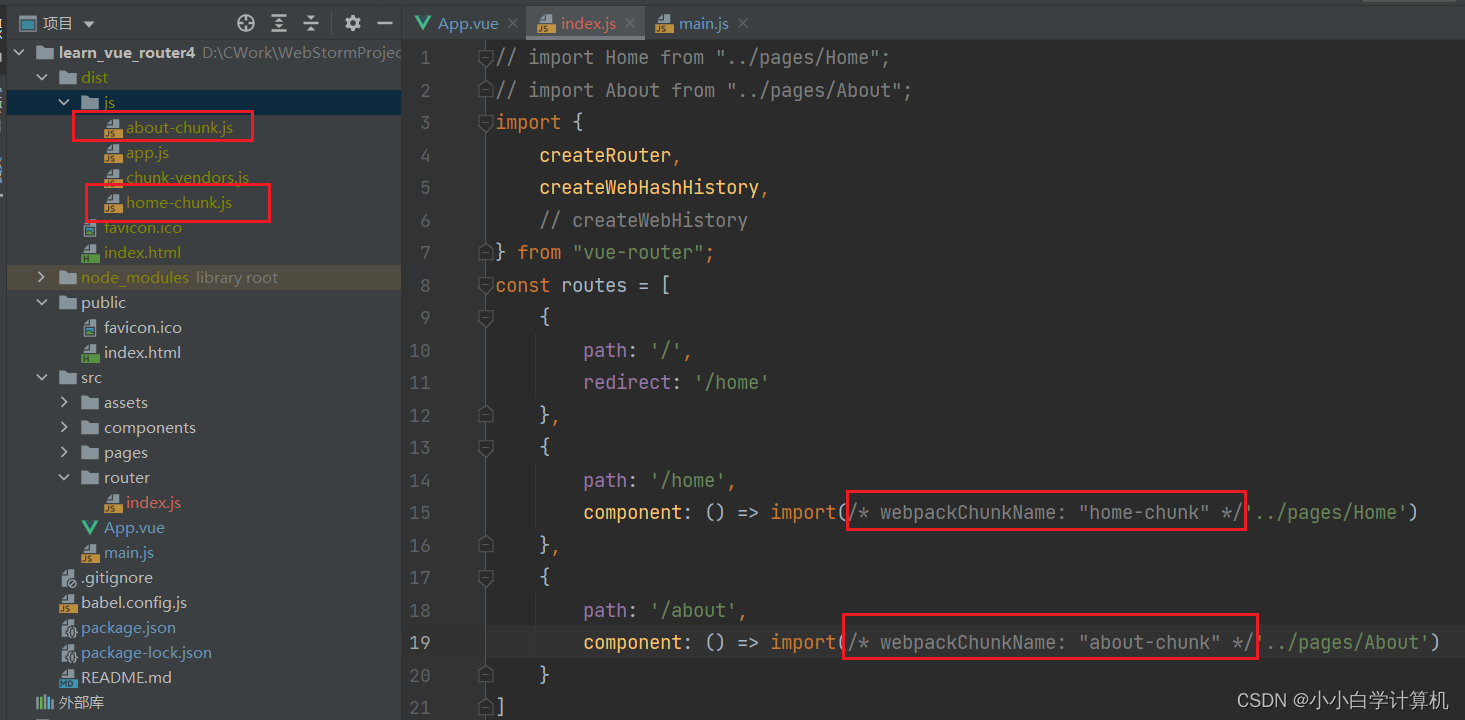Select favicon.ico under public
The image size is (1465, 720).
[143, 327]
